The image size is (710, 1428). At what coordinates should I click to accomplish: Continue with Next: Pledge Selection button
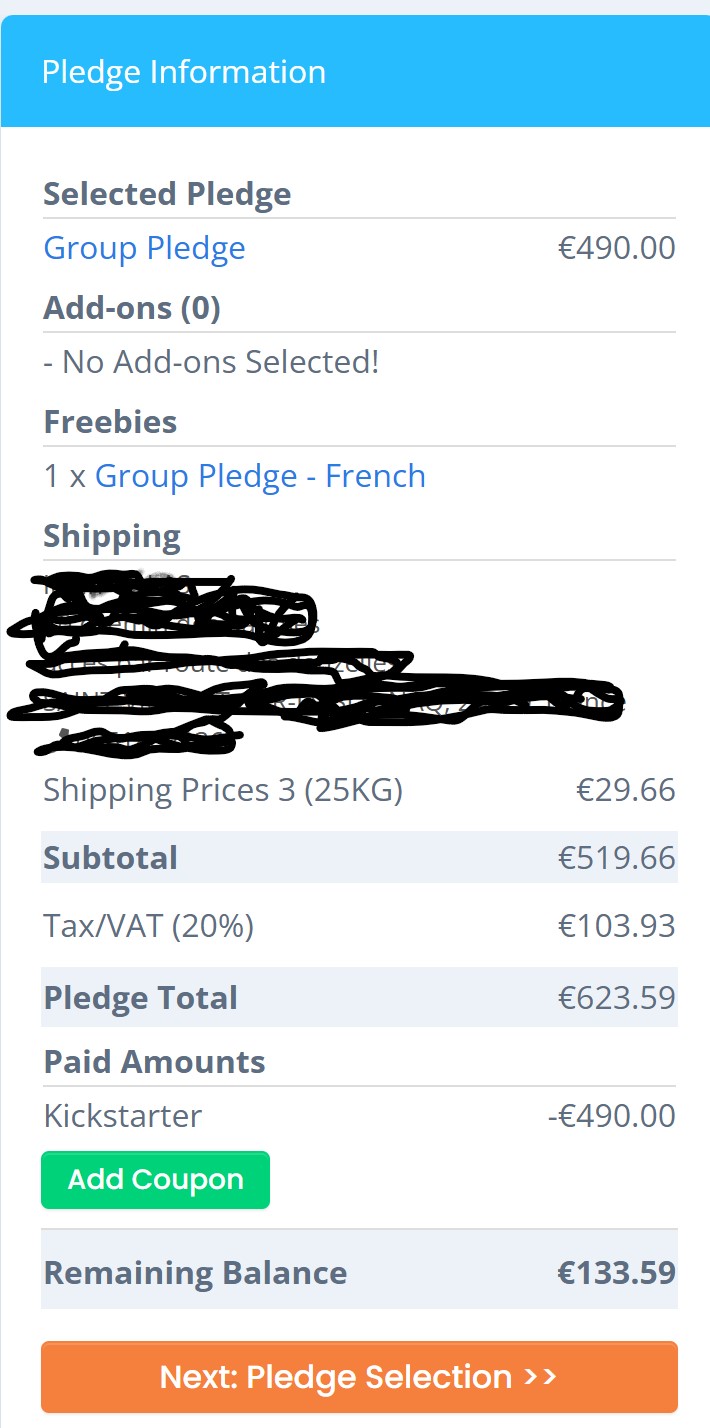[359, 1377]
